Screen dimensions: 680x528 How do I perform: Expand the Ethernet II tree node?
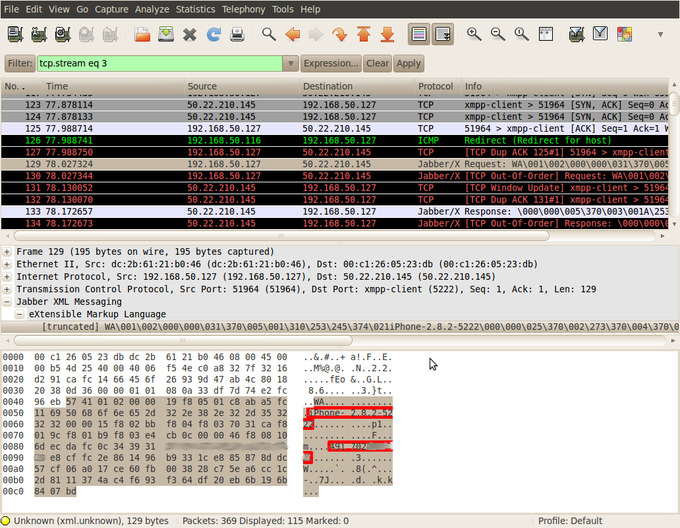[8, 263]
